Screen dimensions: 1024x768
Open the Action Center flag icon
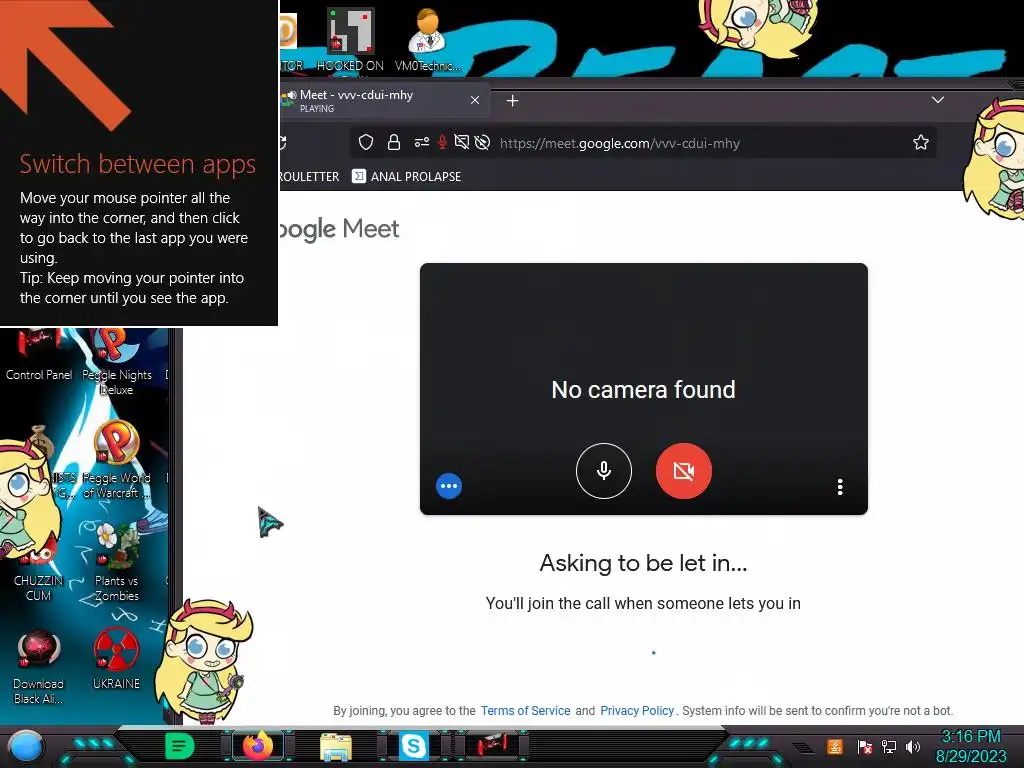pos(865,746)
